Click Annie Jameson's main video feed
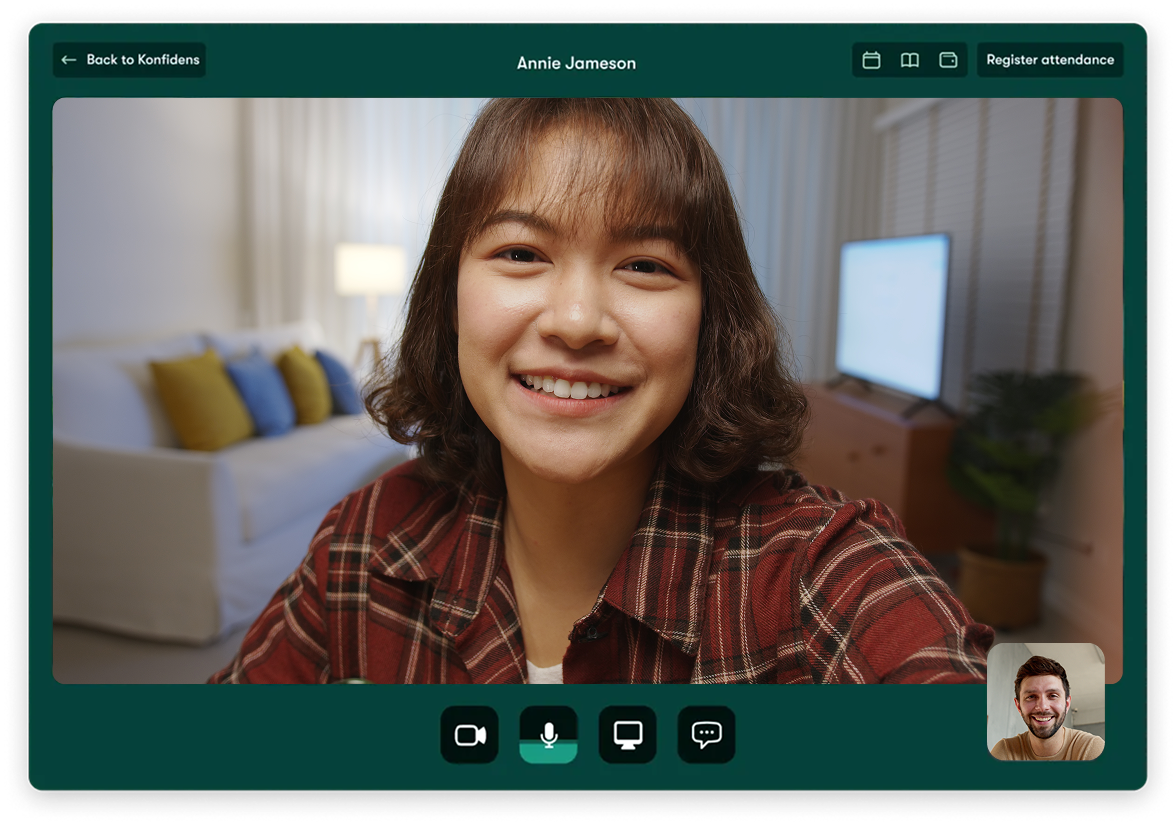The width and height of the screenshot is (1176, 825). pos(587,390)
